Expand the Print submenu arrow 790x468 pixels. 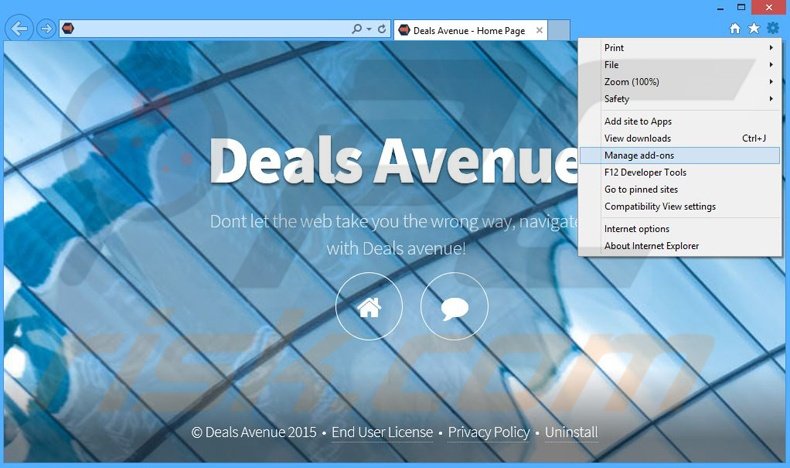pos(771,47)
